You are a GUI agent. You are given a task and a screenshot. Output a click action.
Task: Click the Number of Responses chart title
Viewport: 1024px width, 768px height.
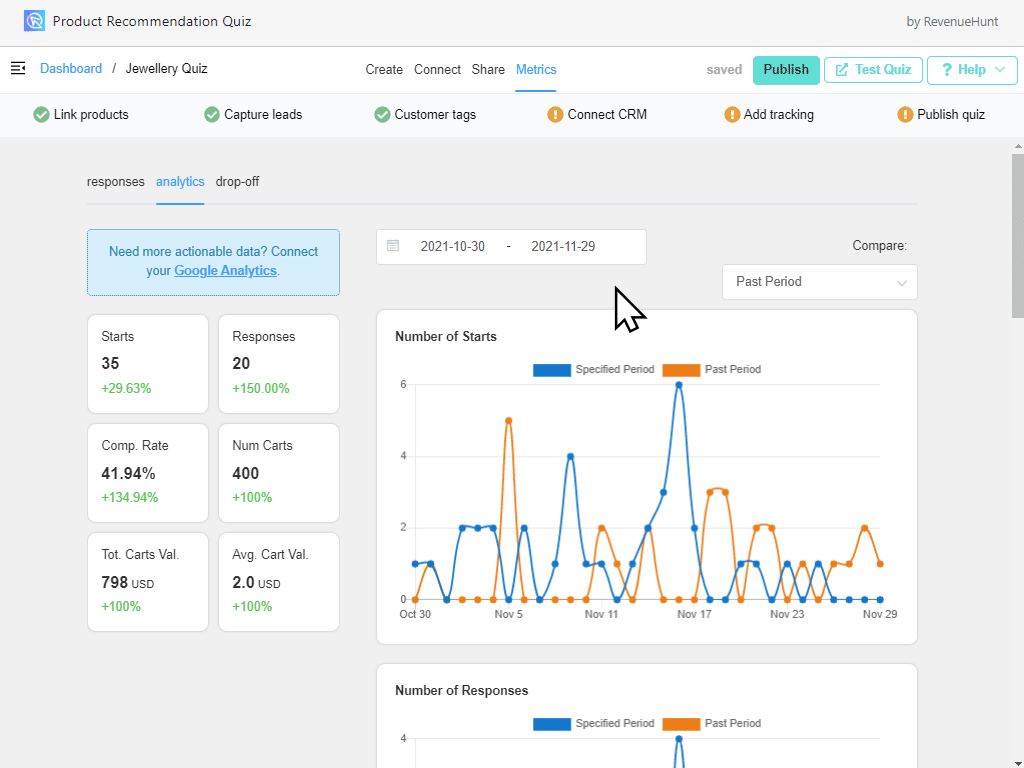[x=462, y=690]
